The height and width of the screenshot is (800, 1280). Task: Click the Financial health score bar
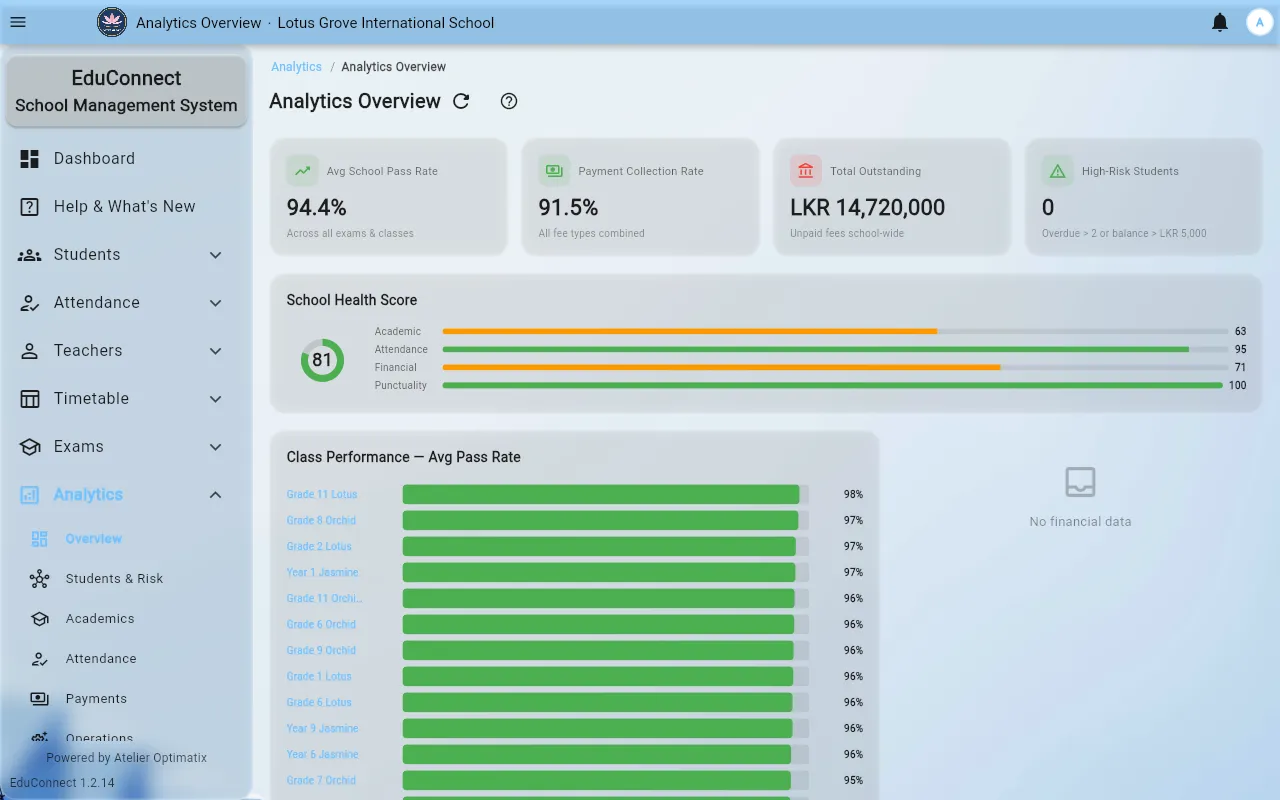pyautogui.click(x=835, y=367)
